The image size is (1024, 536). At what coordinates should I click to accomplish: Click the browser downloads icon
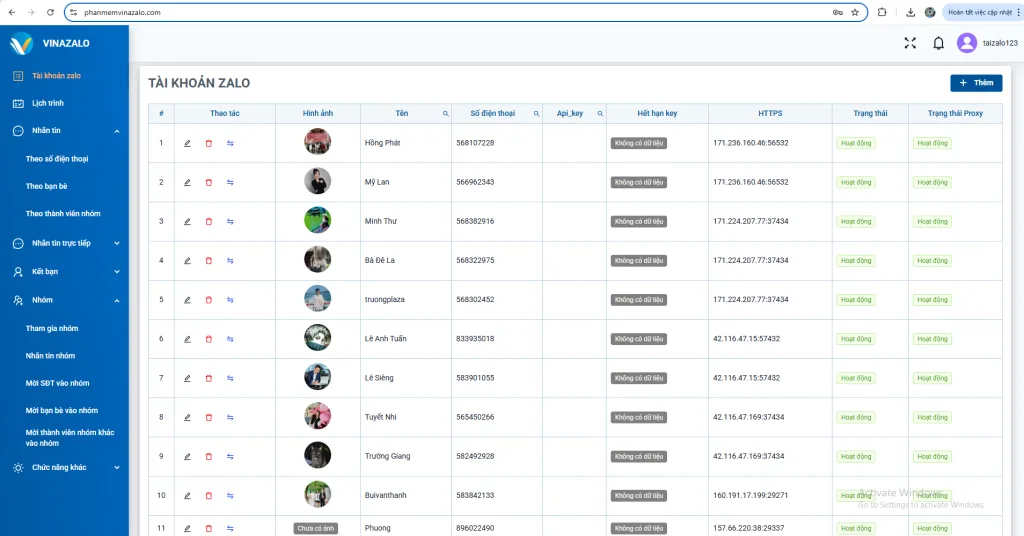[910, 12]
